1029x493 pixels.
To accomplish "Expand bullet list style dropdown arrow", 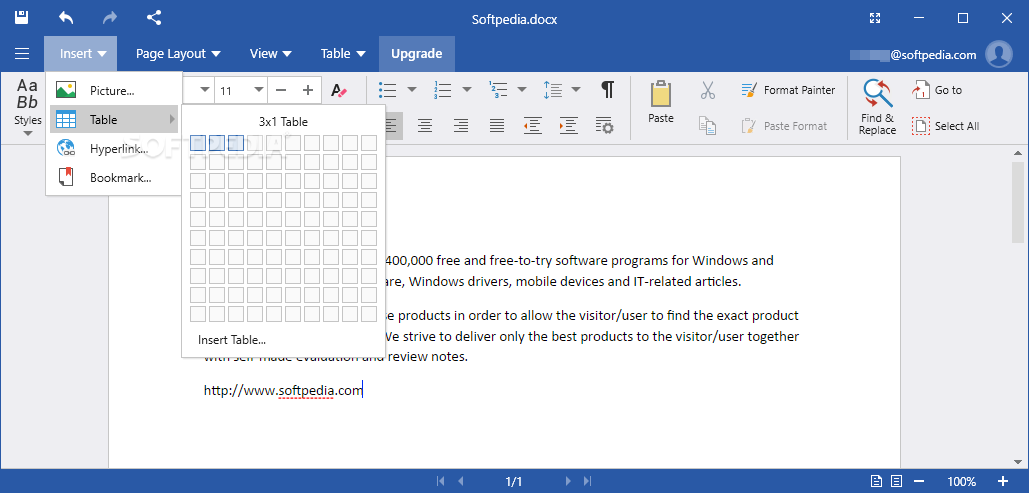I will pyautogui.click(x=412, y=90).
